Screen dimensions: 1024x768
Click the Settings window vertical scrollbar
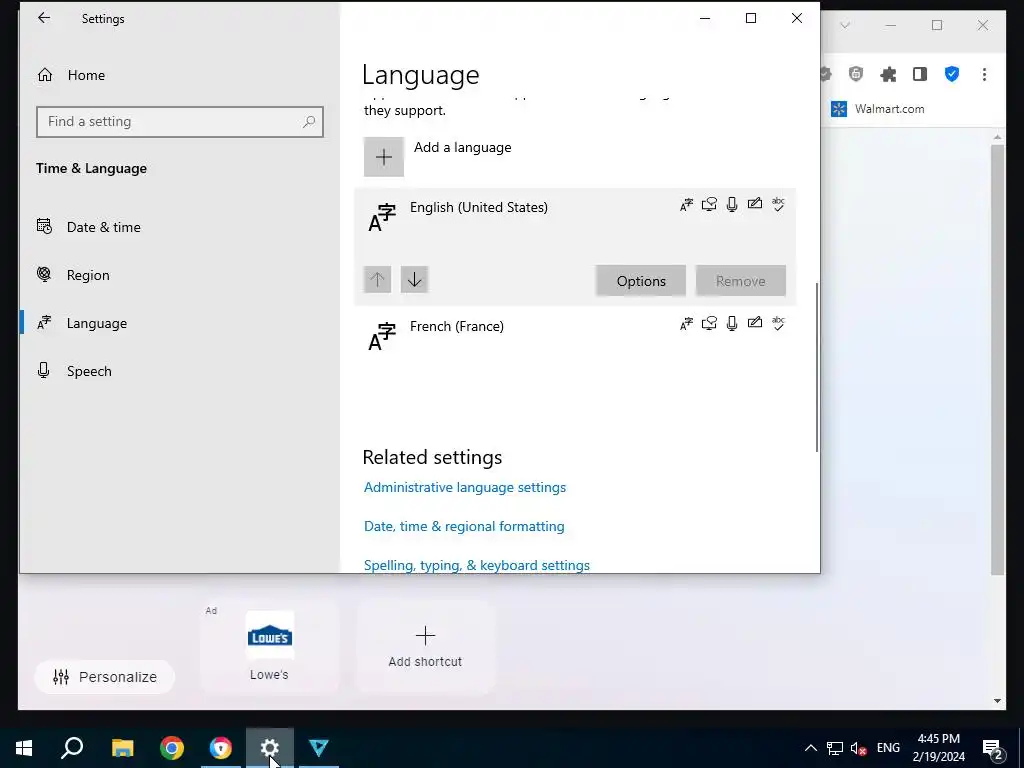pyautogui.click(x=816, y=366)
